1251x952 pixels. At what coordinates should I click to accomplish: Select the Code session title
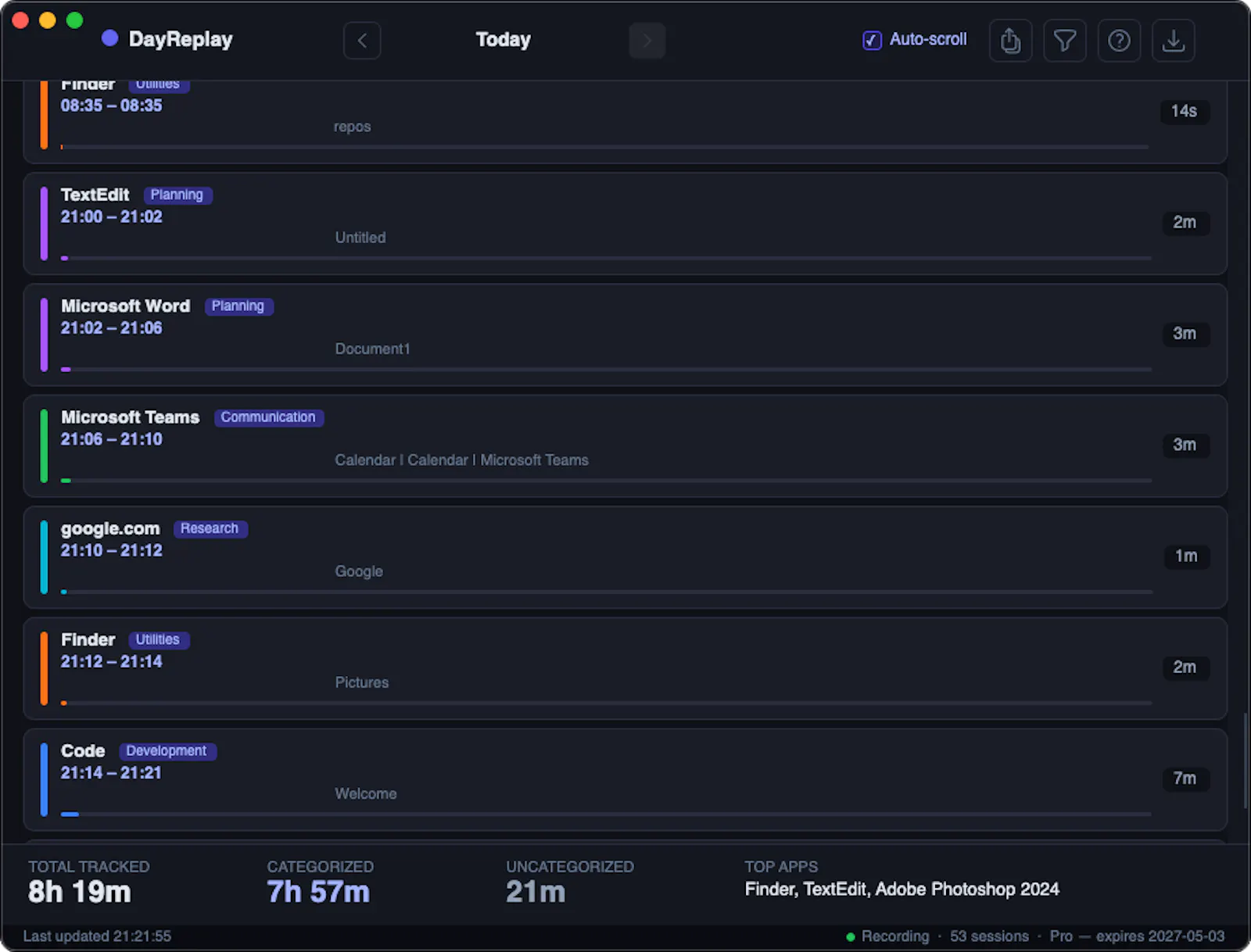[83, 750]
